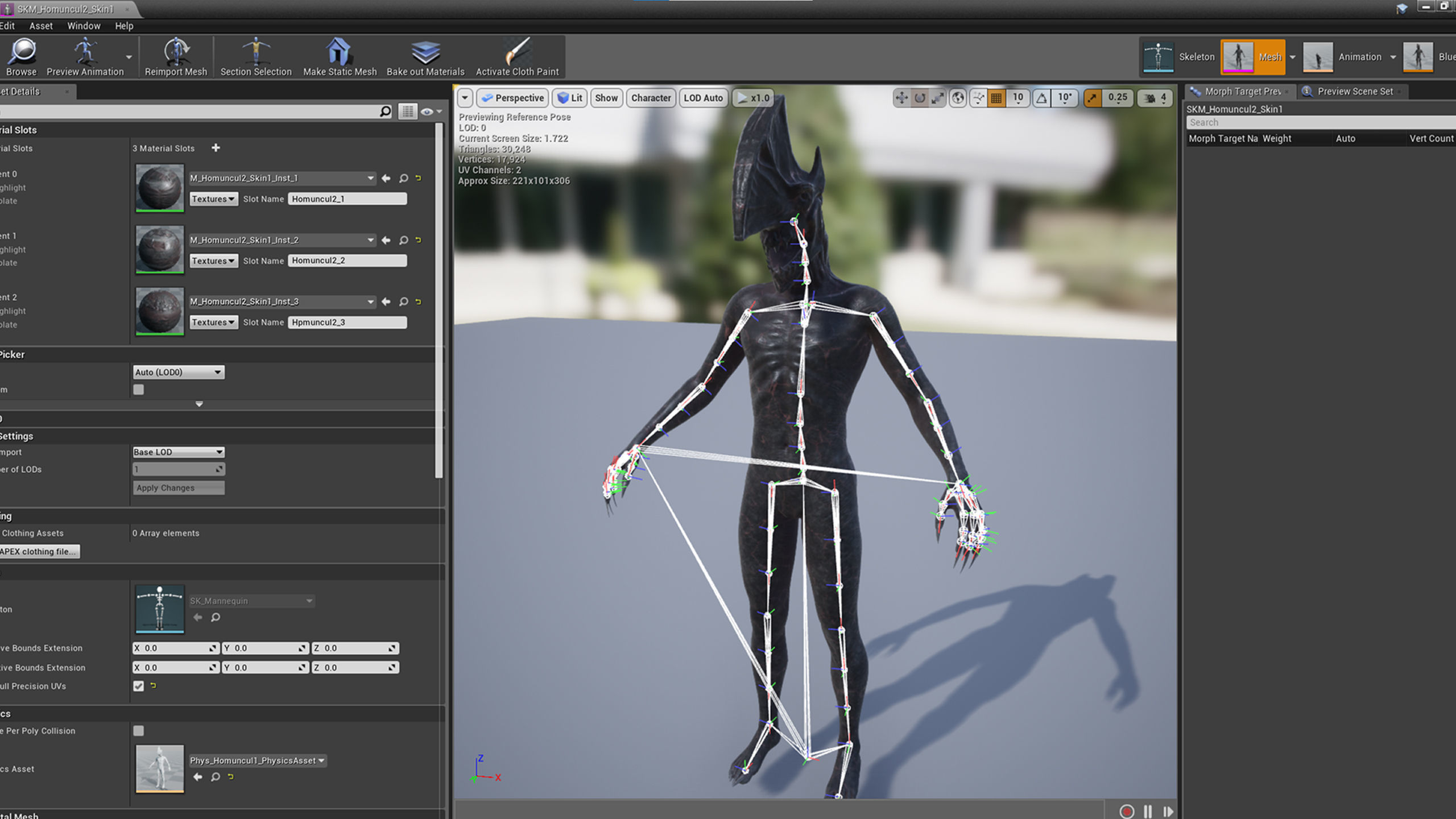Click the record button in the viewport
Image resolution: width=1456 pixels, height=819 pixels.
[x=1127, y=811]
